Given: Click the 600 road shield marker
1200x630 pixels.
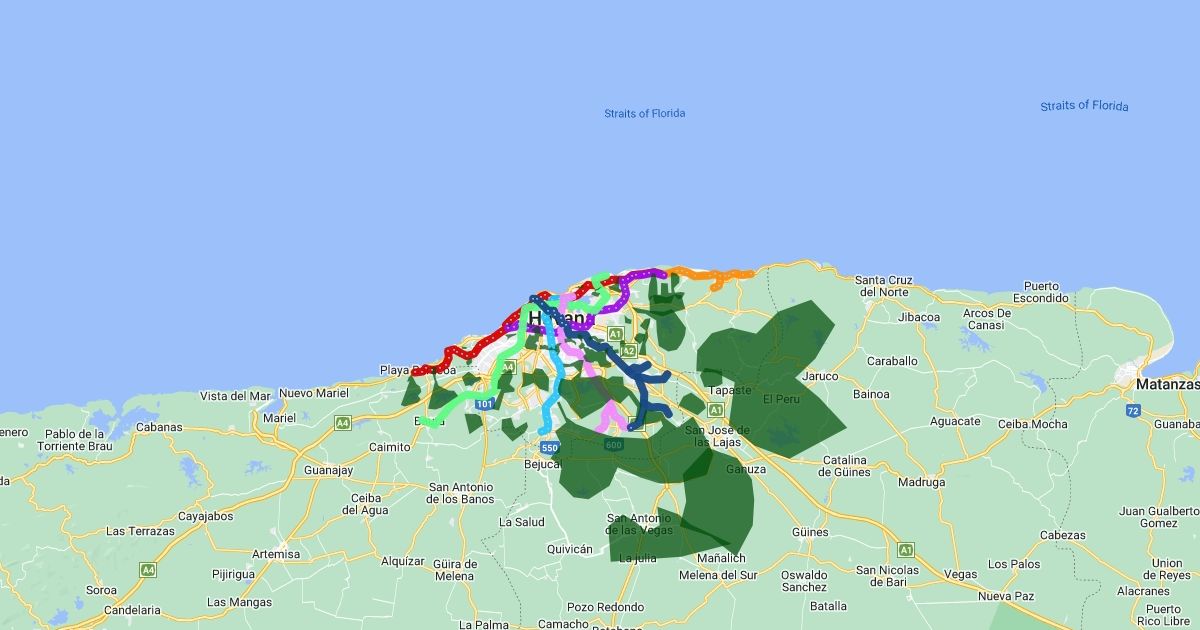Looking at the screenshot, I should (x=613, y=444).
